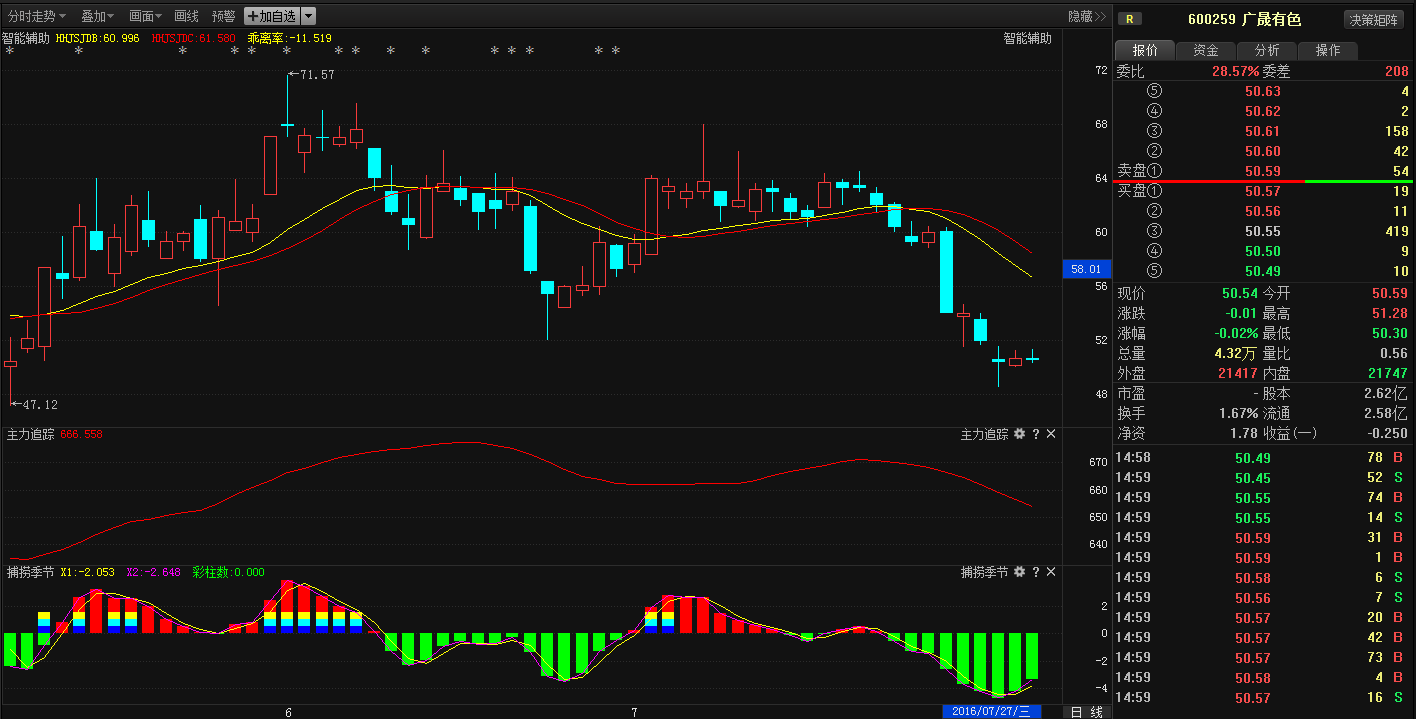Close the 主力追踪 indicator panel

click(1051, 434)
